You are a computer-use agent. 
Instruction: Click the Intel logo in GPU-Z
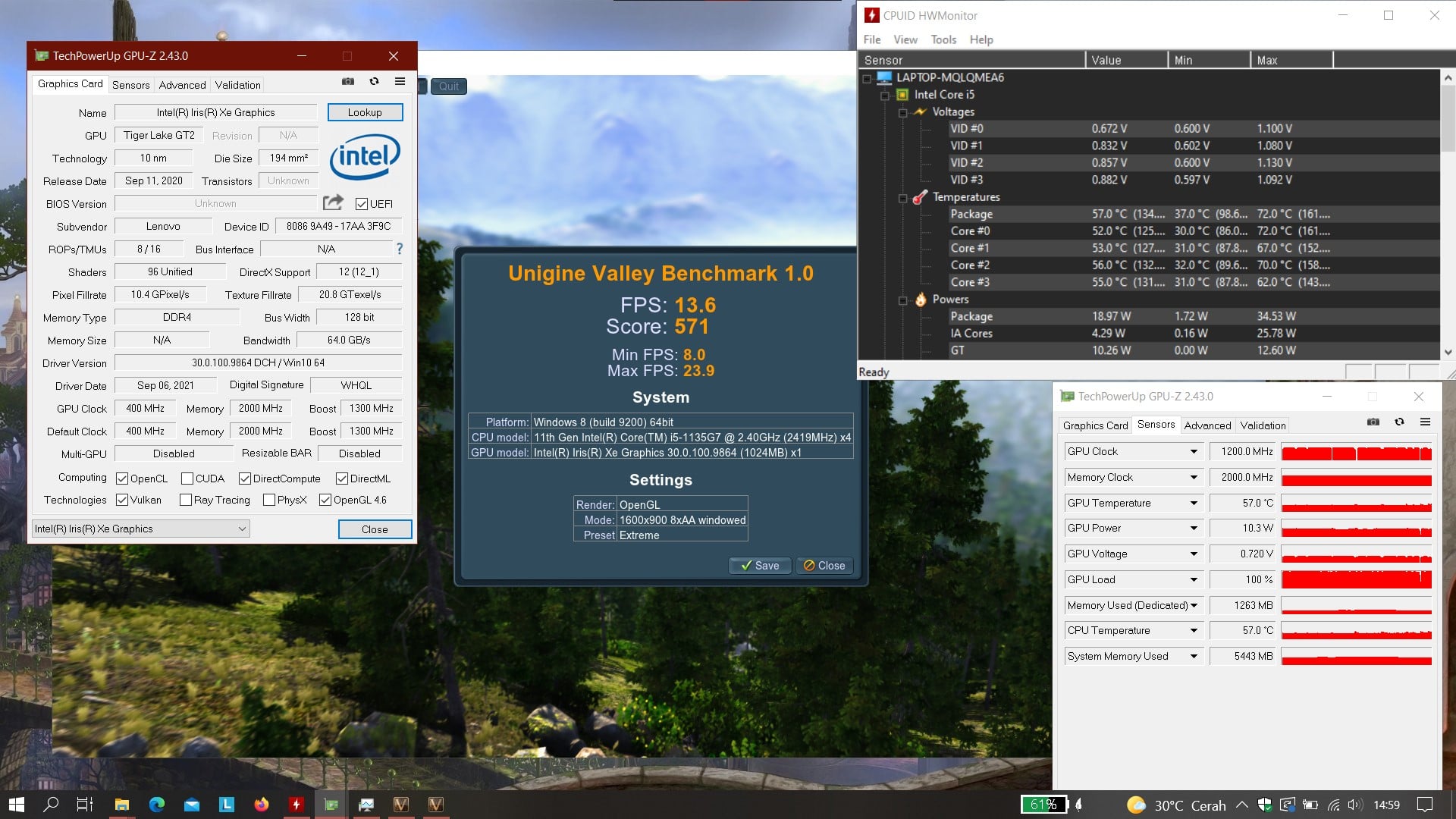pyautogui.click(x=365, y=157)
